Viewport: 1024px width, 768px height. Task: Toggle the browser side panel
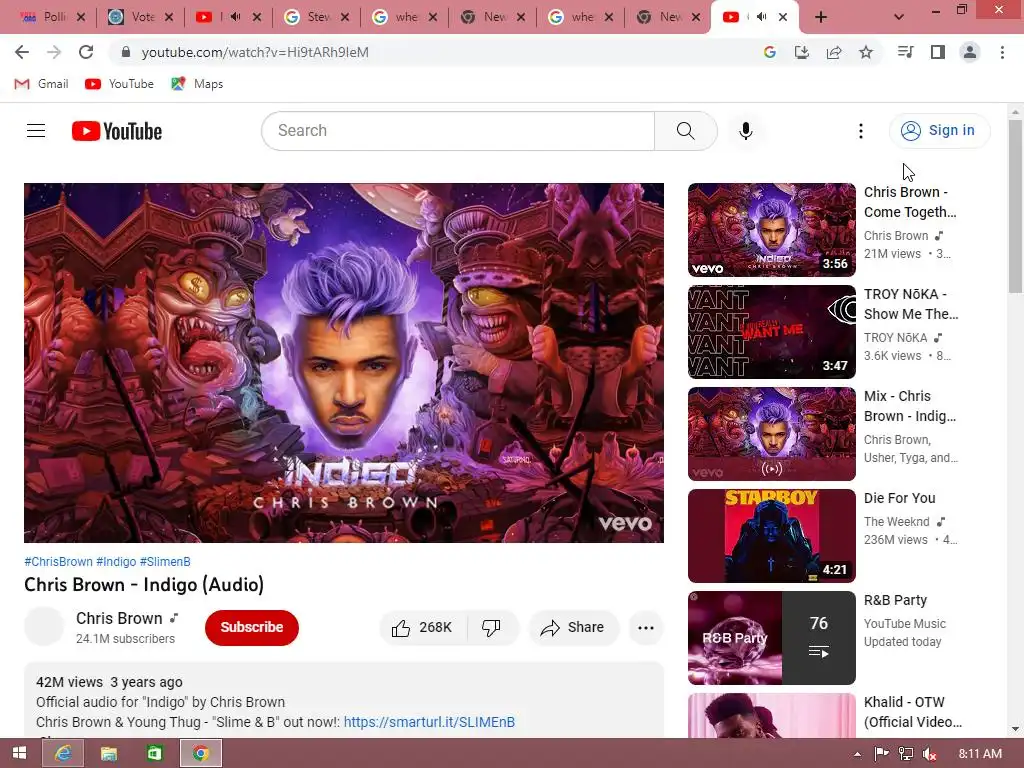pyautogui.click(x=938, y=52)
